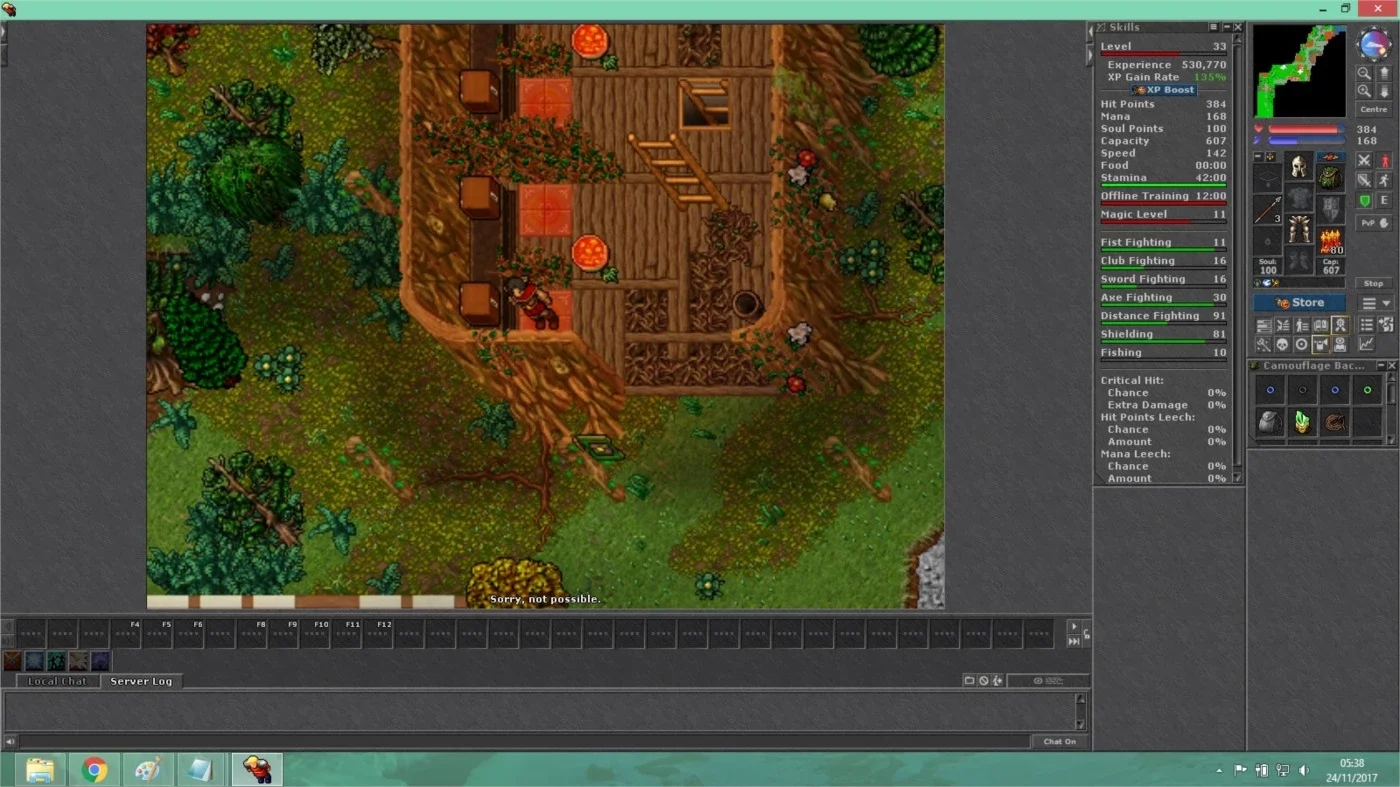Open the crossed-swords battle list icon
This screenshot has height=787, width=1400.
[x=1282, y=325]
